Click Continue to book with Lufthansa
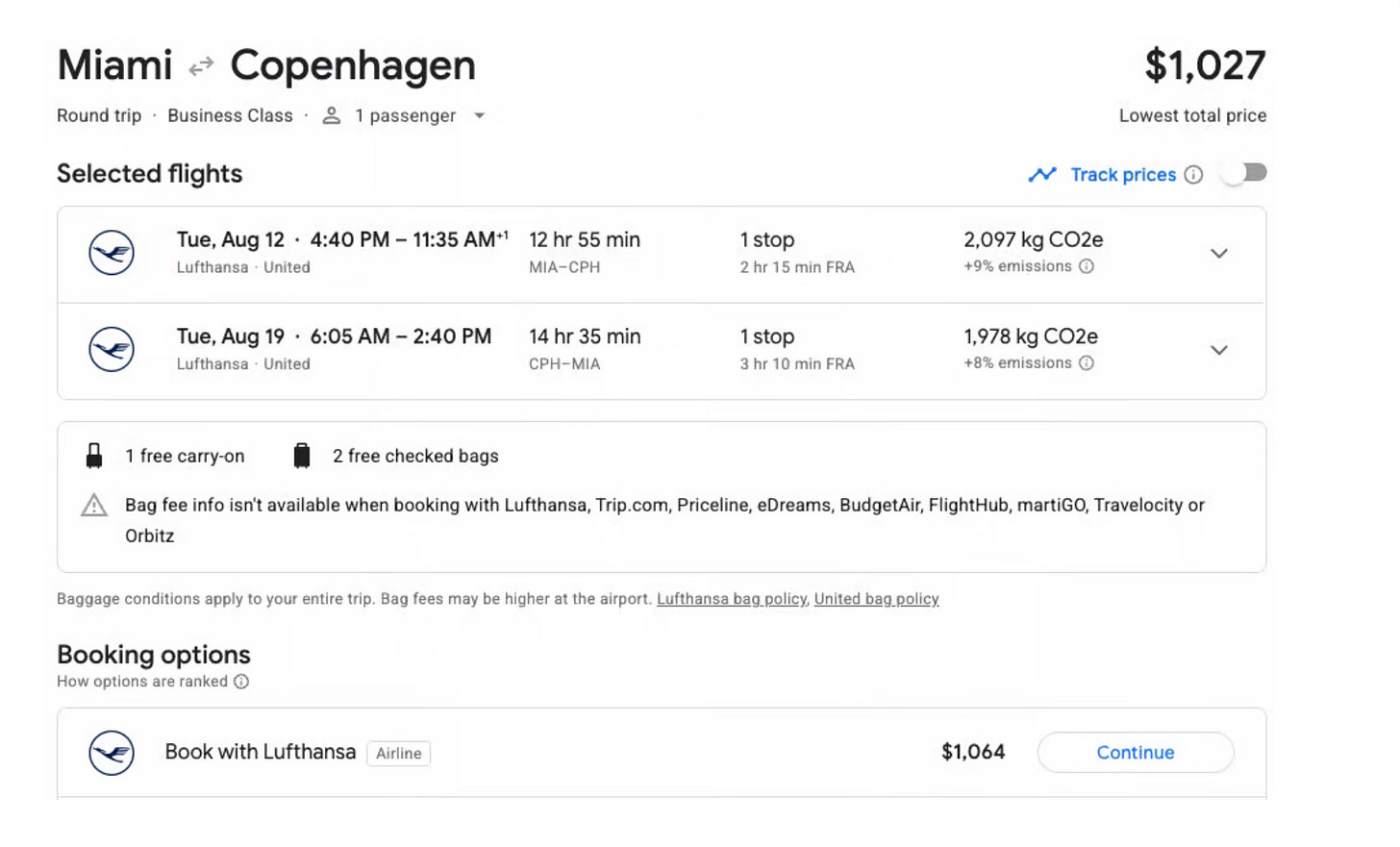Screen dimensions: 1400x847 pyautogui.click(x=1136, y=753)
